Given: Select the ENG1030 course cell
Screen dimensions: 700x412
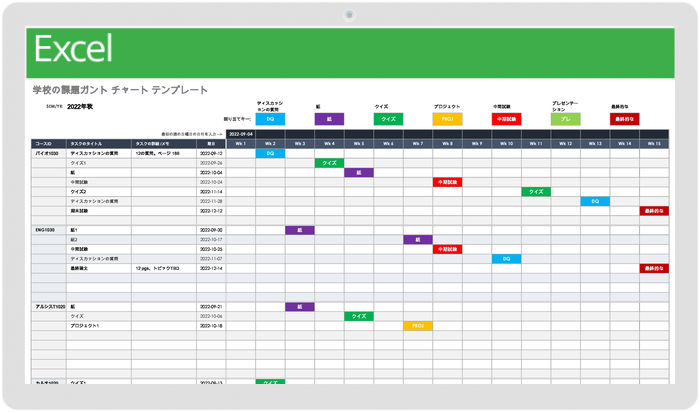Looking at the screenshot, I should pyautogui.click(x=49, y=230).
